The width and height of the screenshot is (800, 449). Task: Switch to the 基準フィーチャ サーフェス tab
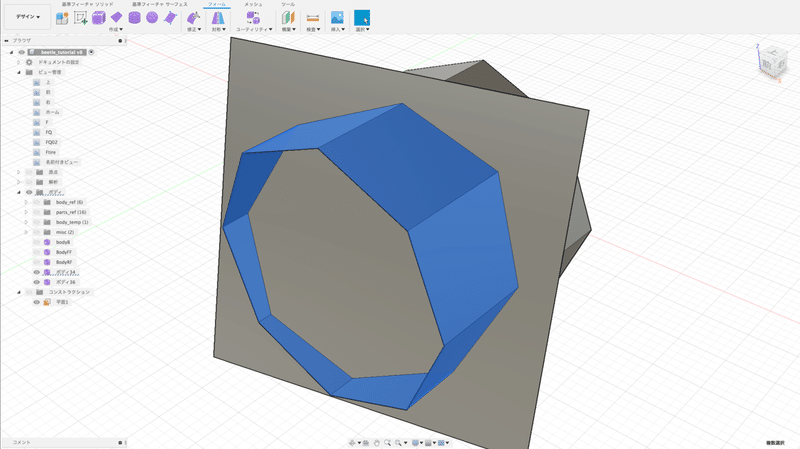point(160,4)
